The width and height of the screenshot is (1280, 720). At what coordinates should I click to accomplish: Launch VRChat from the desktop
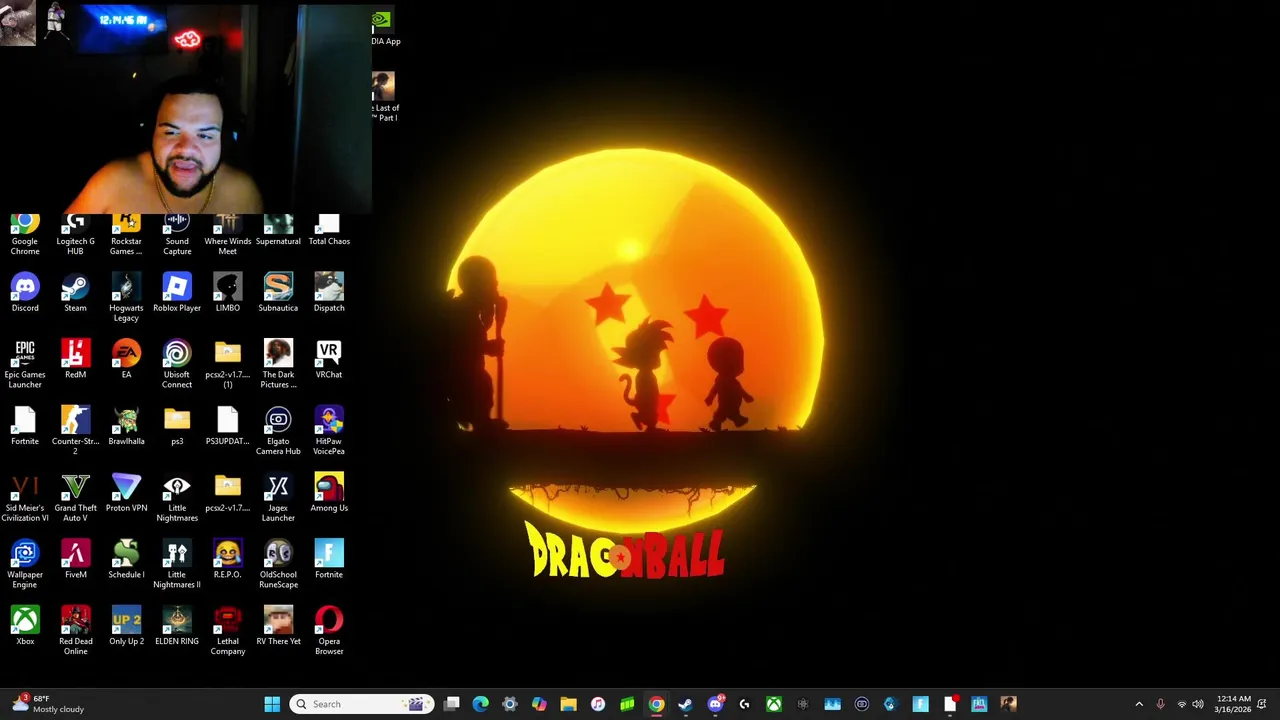point(329,359)
